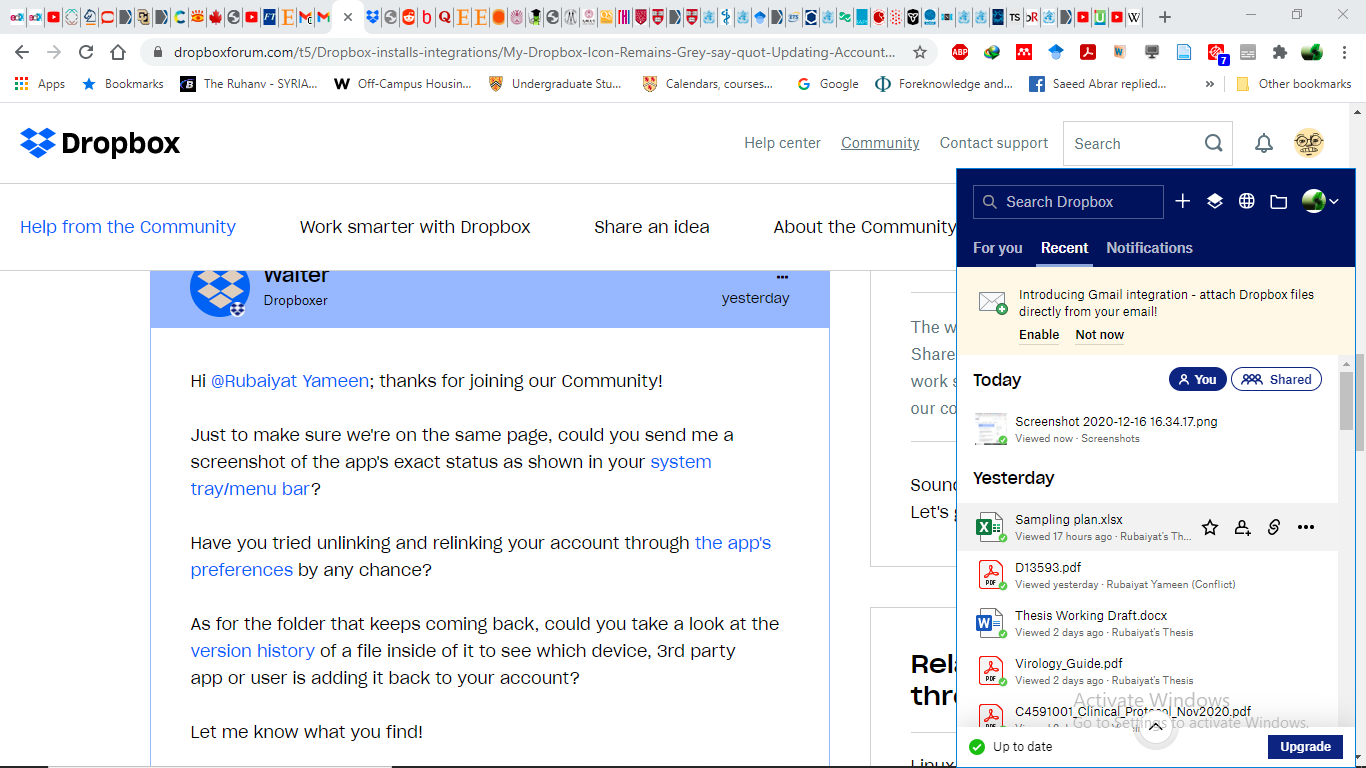Screen dimensions: 1366x768
Task: Open the stacked layers icon in Dropbox panel
Action: pos(1214,201)
